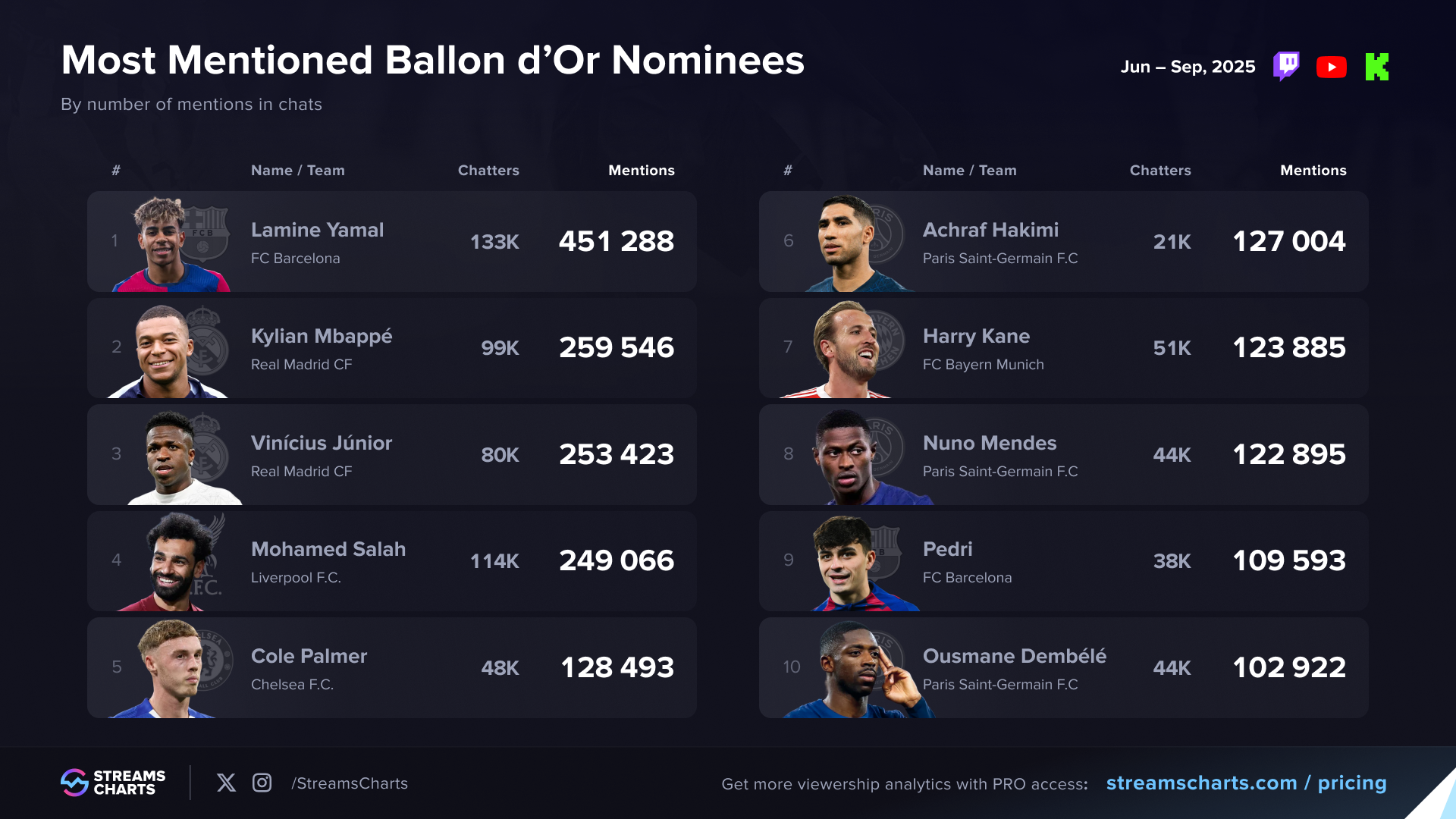Viewport: 1456px width, 819px height.
Task: Click Lamine Yamal's player photo
Action: [163, 244]
